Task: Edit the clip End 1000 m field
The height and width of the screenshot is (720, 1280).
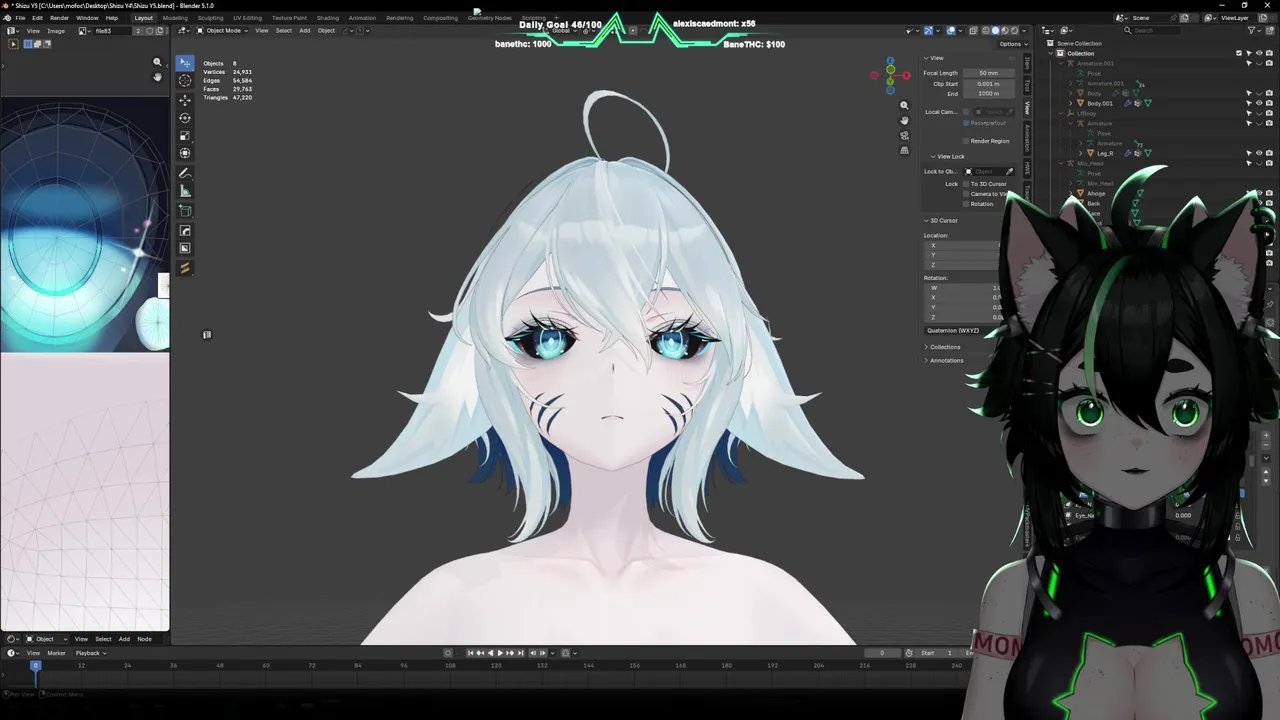Action: [988, 94]
